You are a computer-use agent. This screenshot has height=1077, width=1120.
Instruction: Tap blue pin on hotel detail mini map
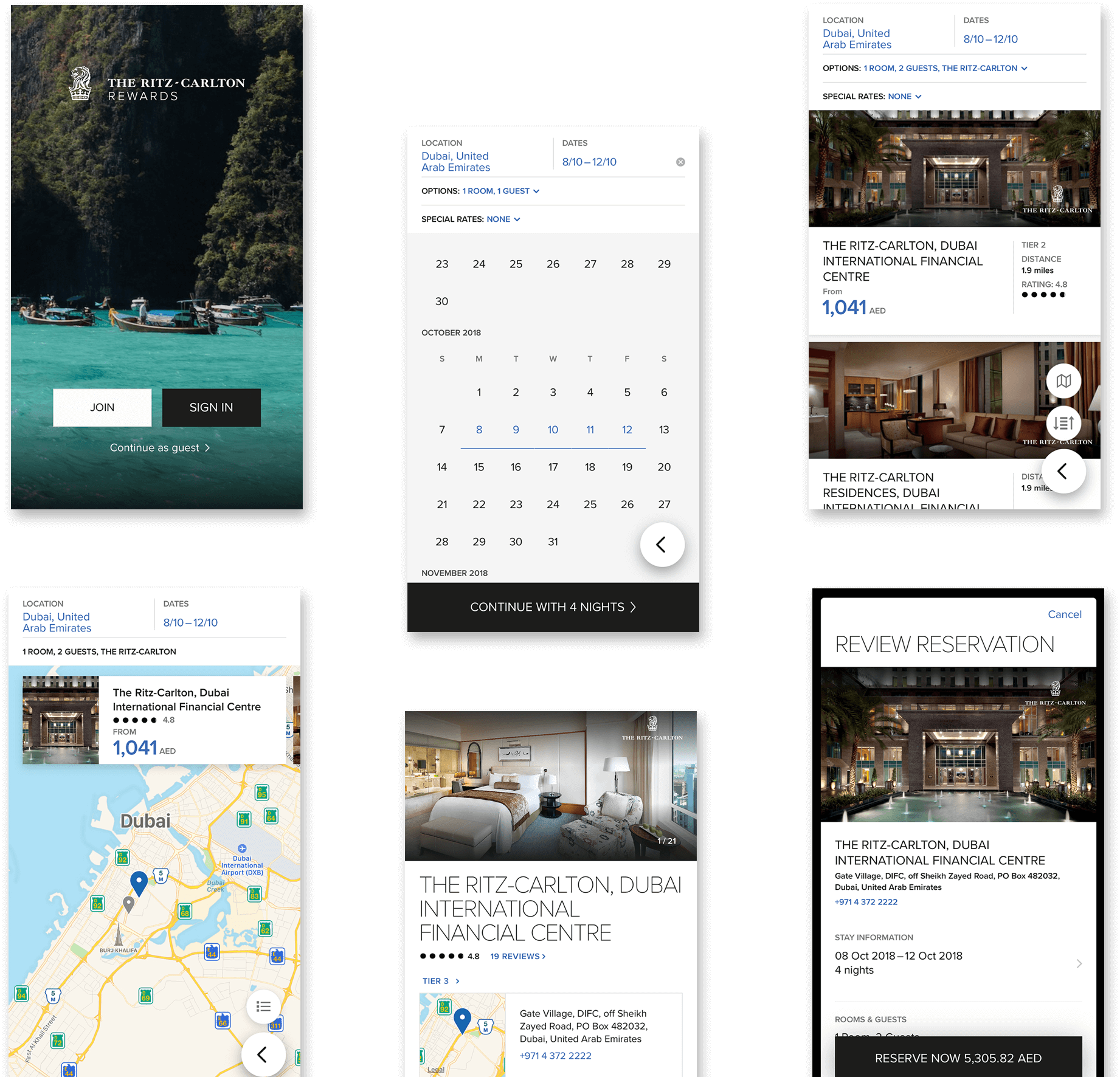click(x=463, y=1021)
